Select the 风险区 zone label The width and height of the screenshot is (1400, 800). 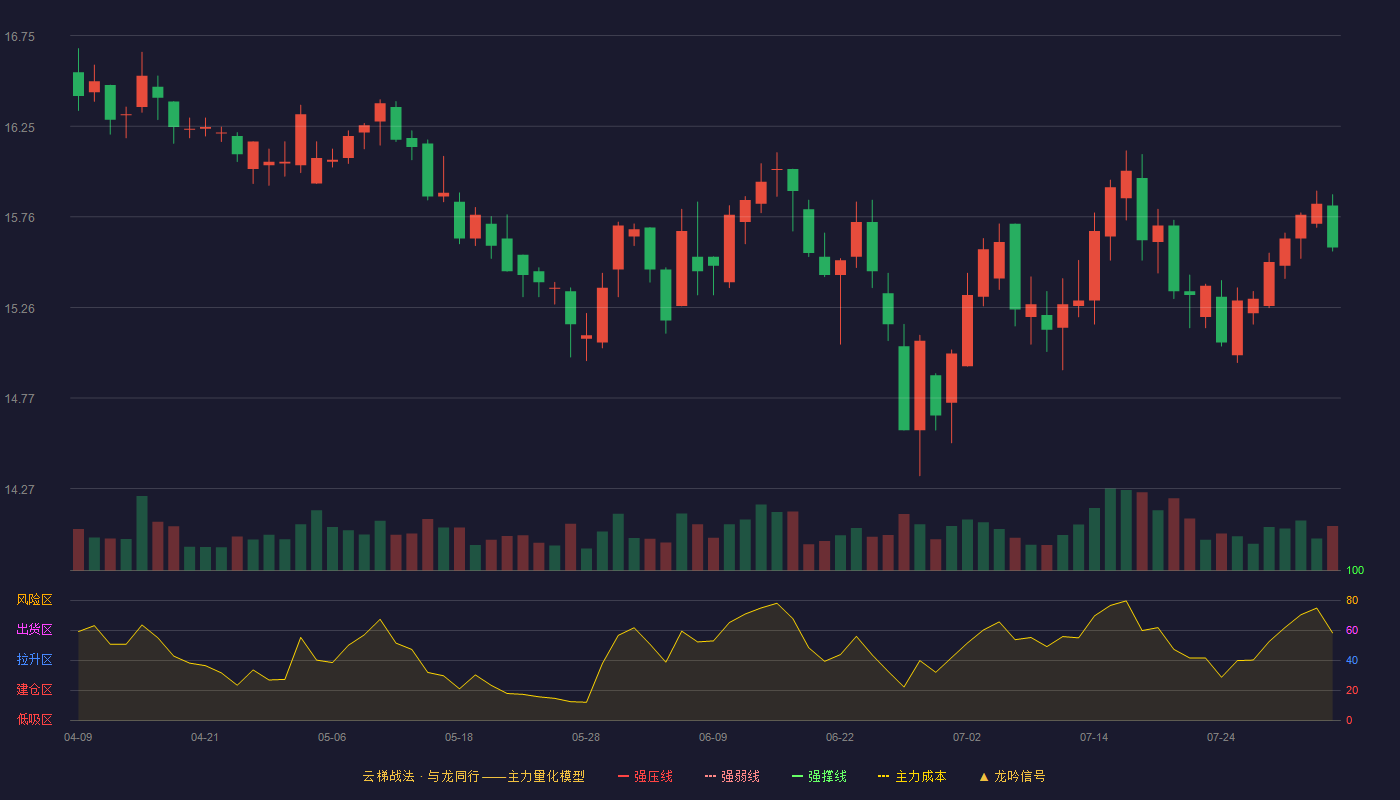(x=34, y=600)
